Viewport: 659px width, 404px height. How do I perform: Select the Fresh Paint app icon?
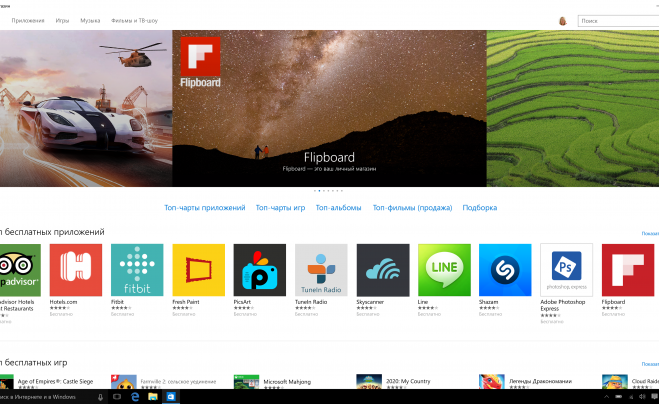[198, 270]
